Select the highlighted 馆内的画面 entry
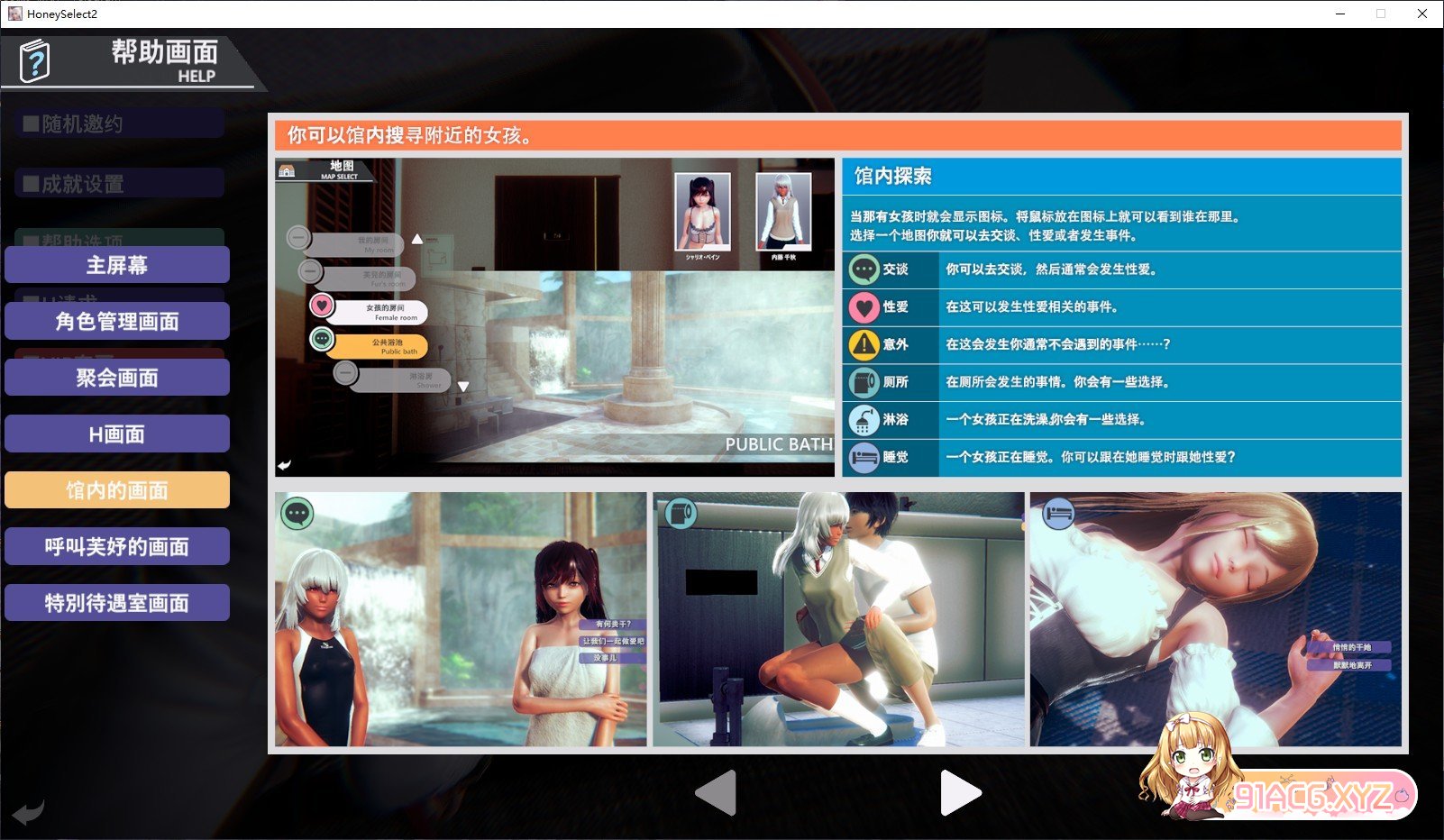The width and height of the screenshot is (1444, 840). click(117, 490)
